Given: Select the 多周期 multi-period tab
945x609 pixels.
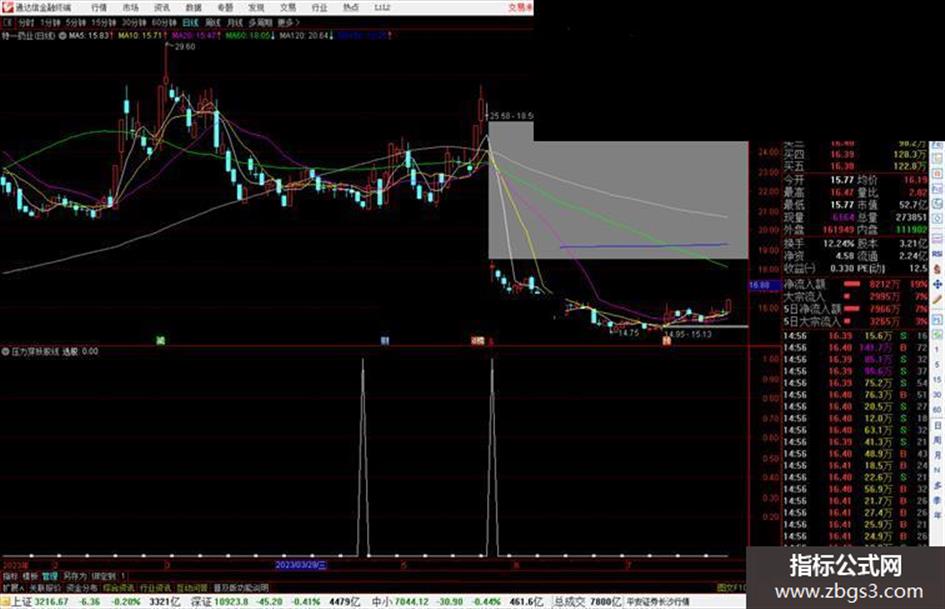Looking at the screenshot, I should point(260,22).
